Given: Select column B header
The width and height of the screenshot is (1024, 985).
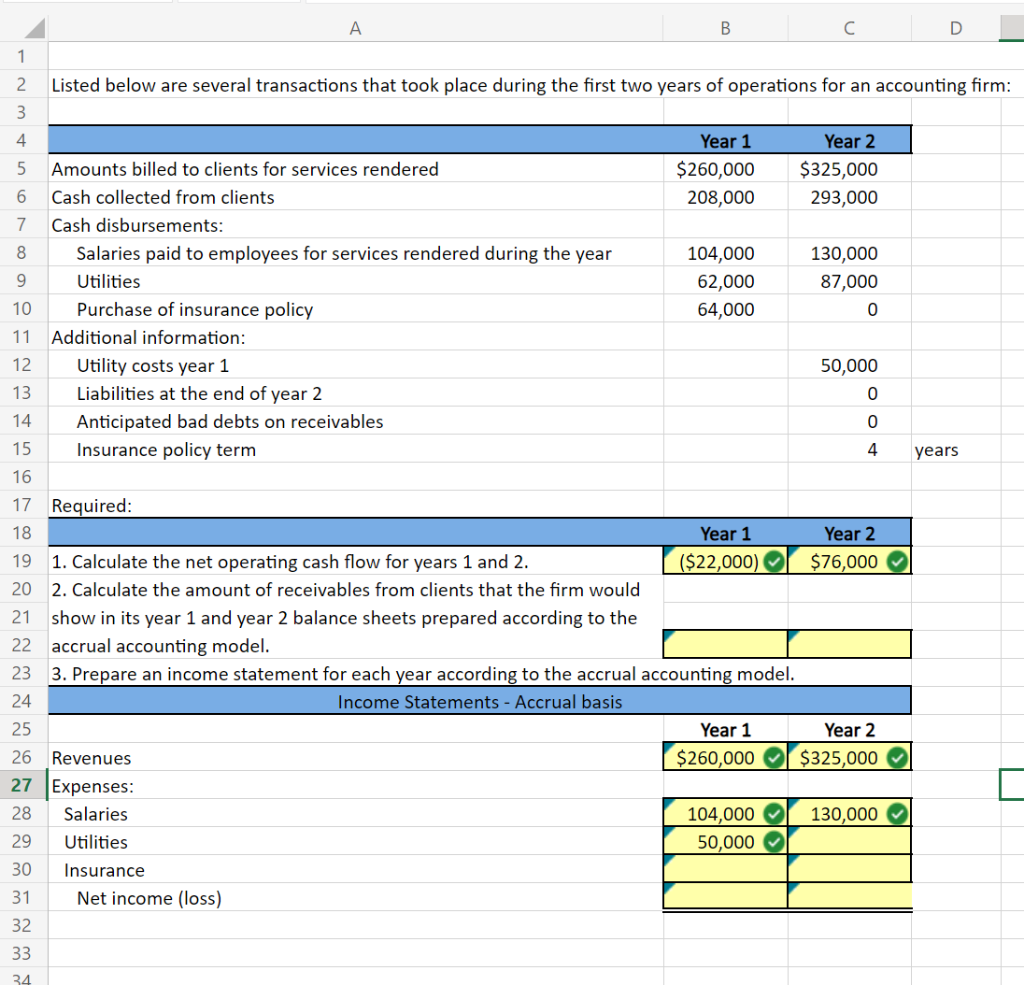Looking at the screenshot, I should 725,28.
